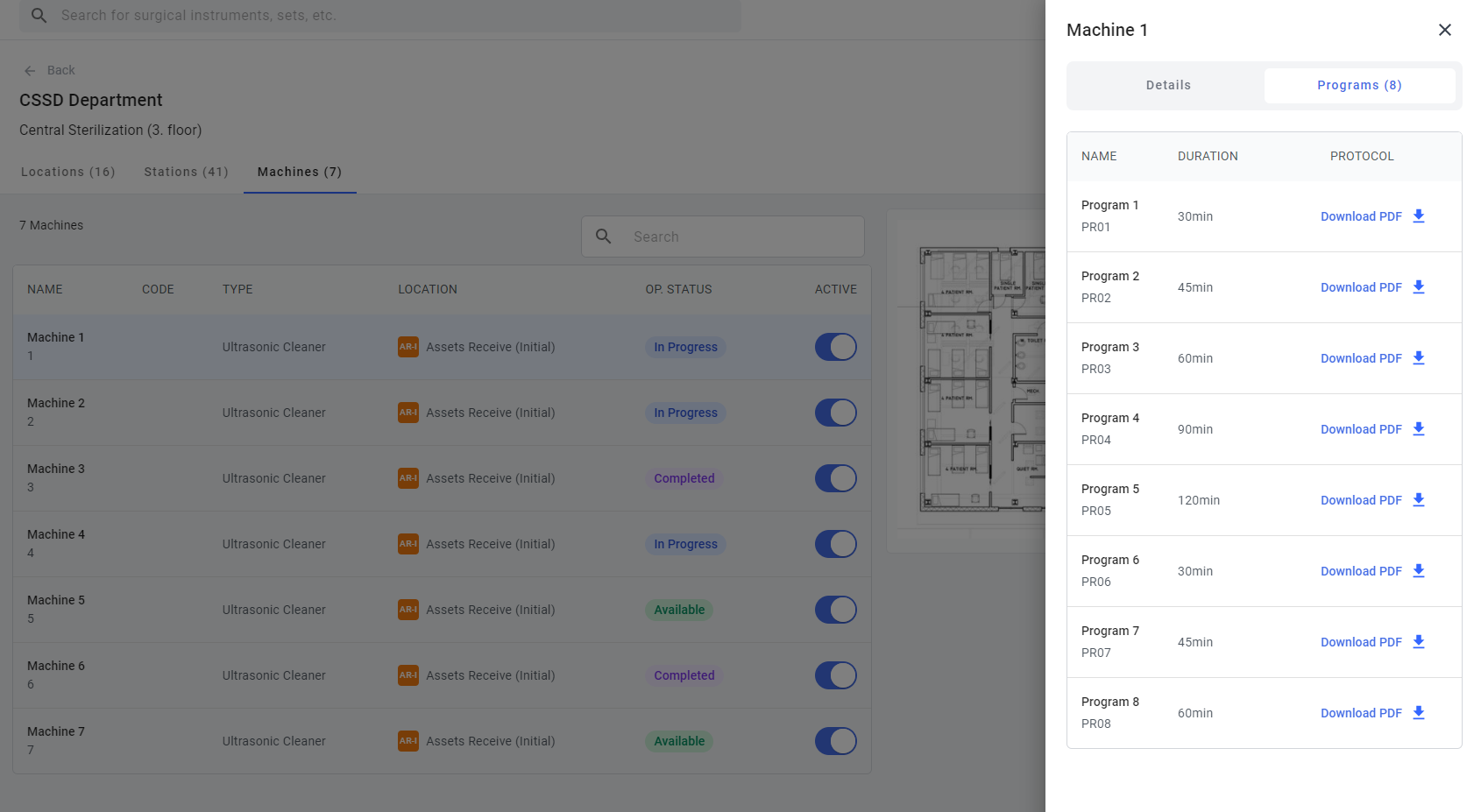This screenshot has height=812, width=1481.
Task: Click the AR-I location badge for Machine 4
Action: [408, 544]
